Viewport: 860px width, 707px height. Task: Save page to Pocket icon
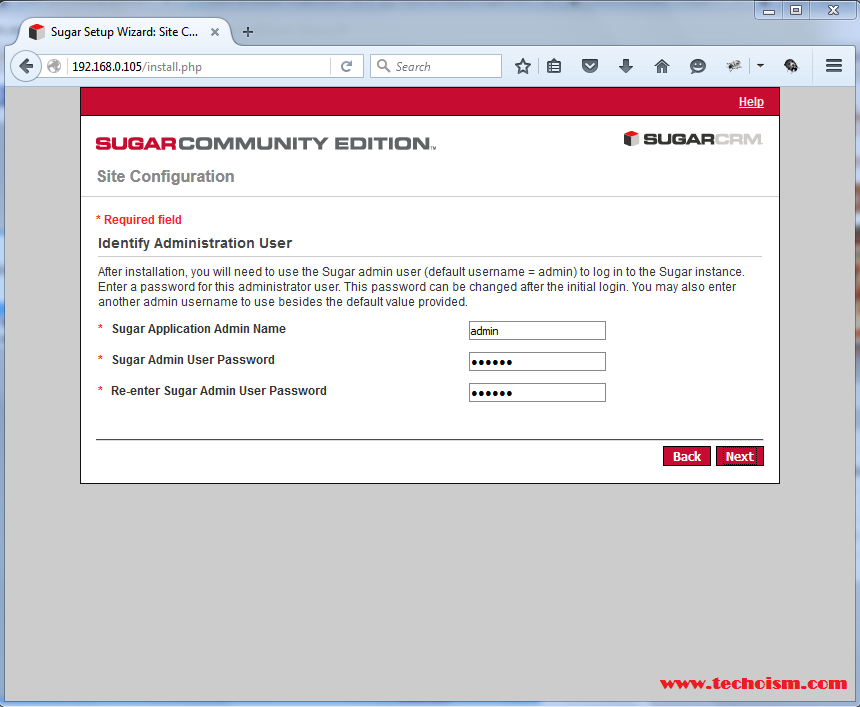tap(590, 66)
